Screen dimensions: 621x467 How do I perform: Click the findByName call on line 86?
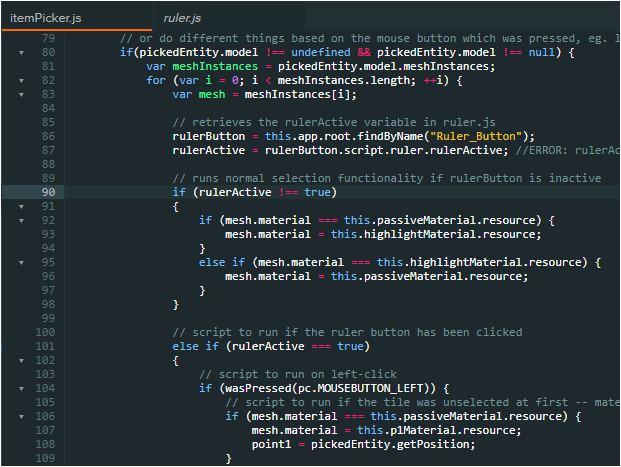[390, 137]
